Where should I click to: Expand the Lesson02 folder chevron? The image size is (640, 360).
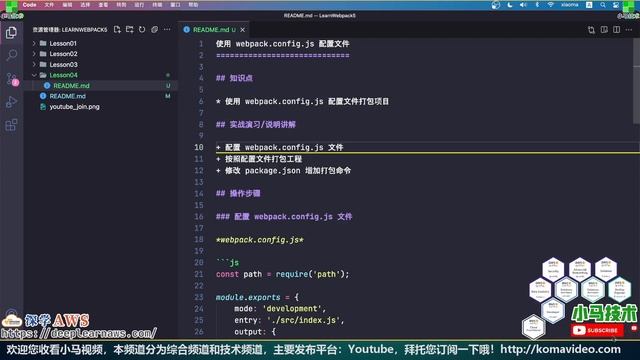[x=34, y=54]
